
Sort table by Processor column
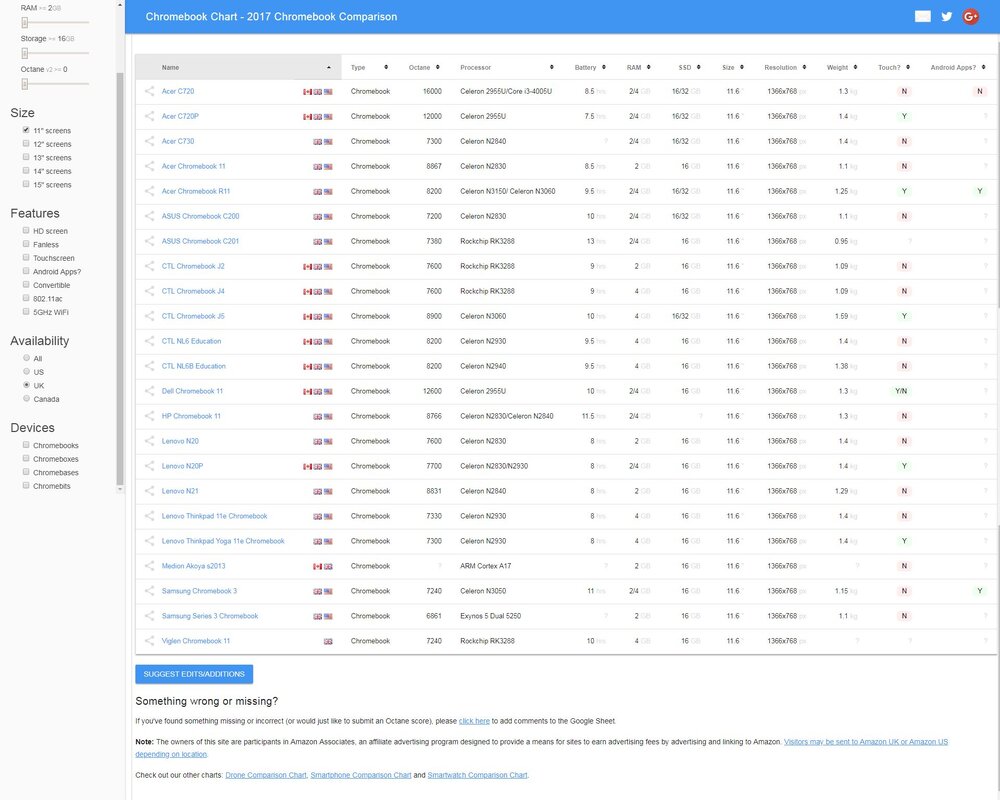(x=507, y=67)
